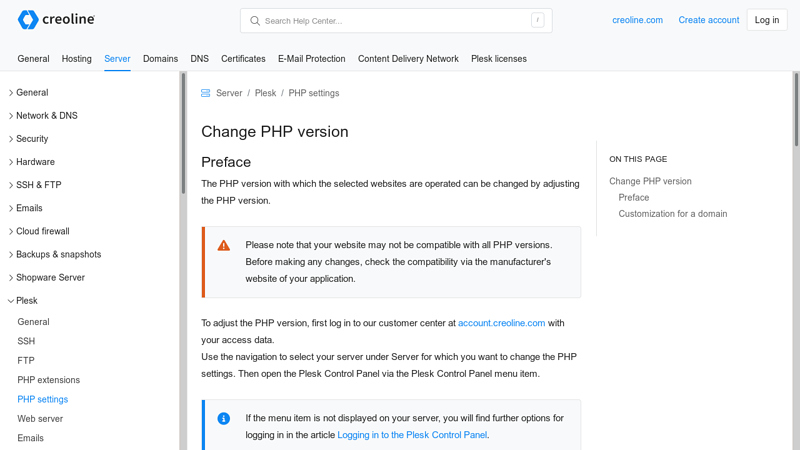Click the creoline logo

(x=56, y=20)
